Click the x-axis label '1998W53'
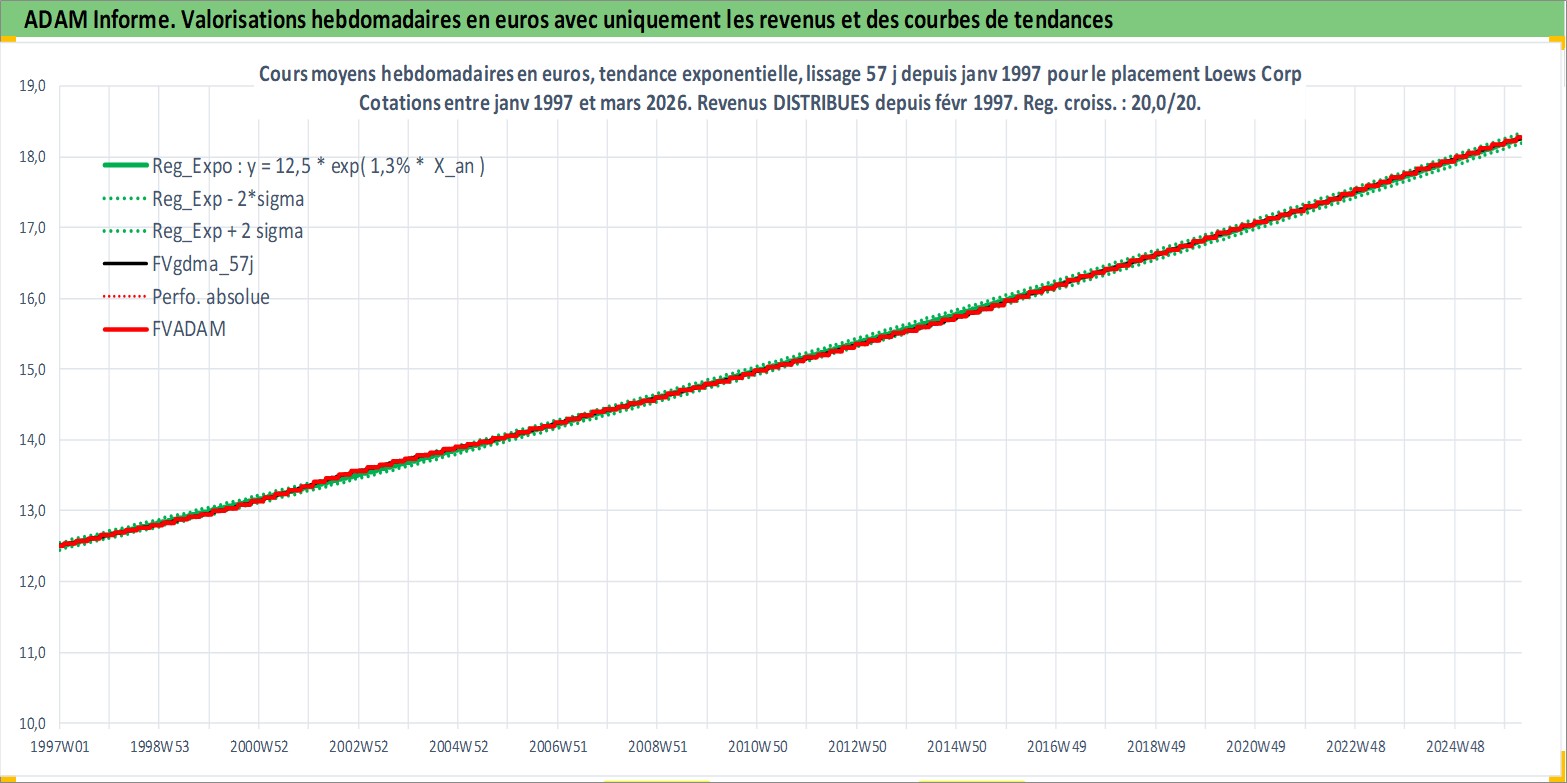Image resolution: width=1567 pixels, height=783 pixels. pyautogui.click(x=159, y=746)
